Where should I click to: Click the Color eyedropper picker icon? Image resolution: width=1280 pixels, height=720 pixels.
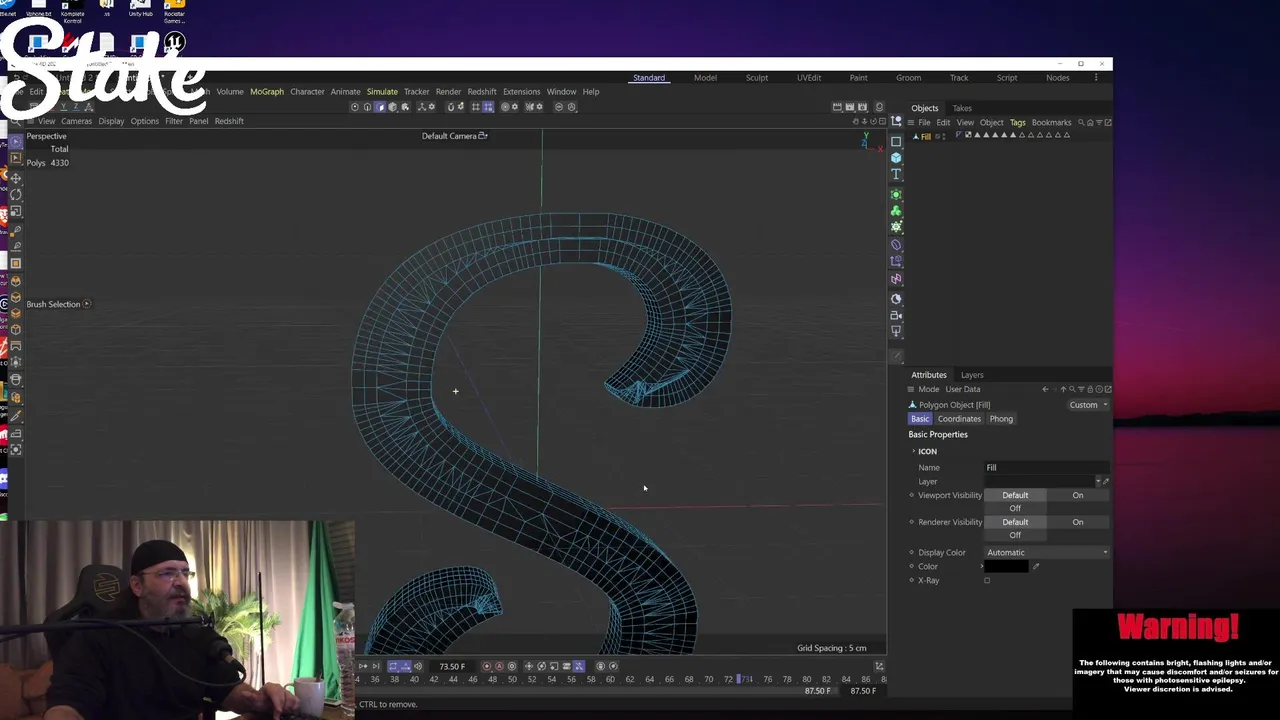pyautogui.click(x=1036, y=567)
